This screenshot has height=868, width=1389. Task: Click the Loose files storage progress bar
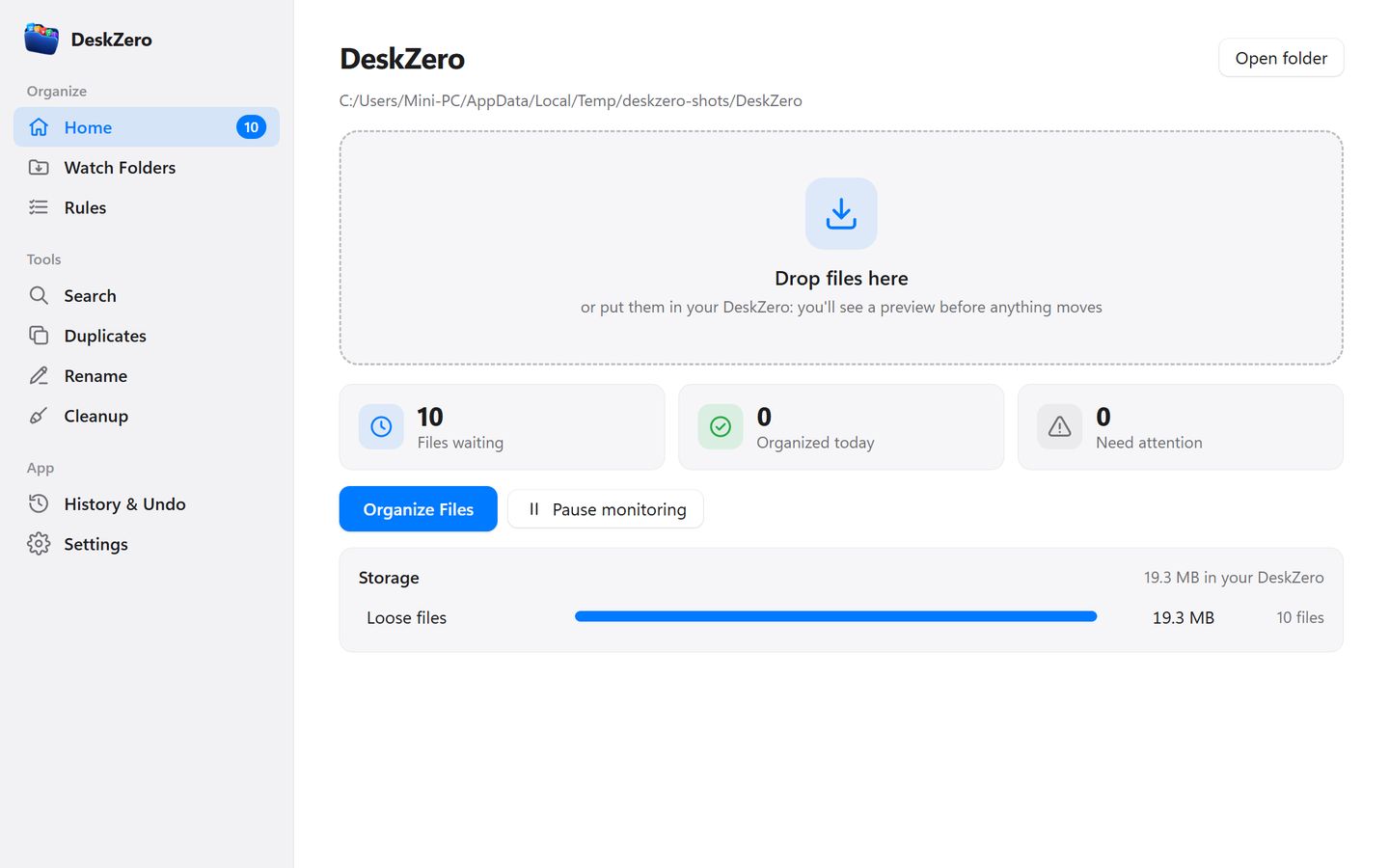point(835,616)
